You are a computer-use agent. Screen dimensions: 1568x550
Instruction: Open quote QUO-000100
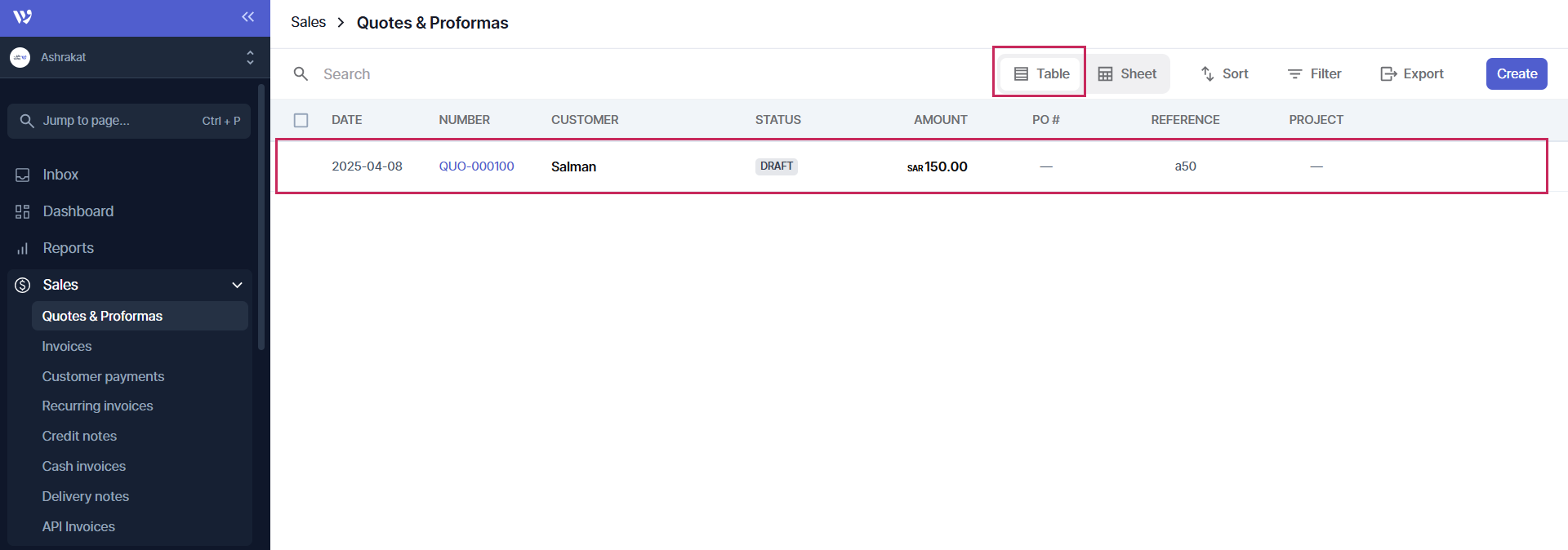(476, 166)
